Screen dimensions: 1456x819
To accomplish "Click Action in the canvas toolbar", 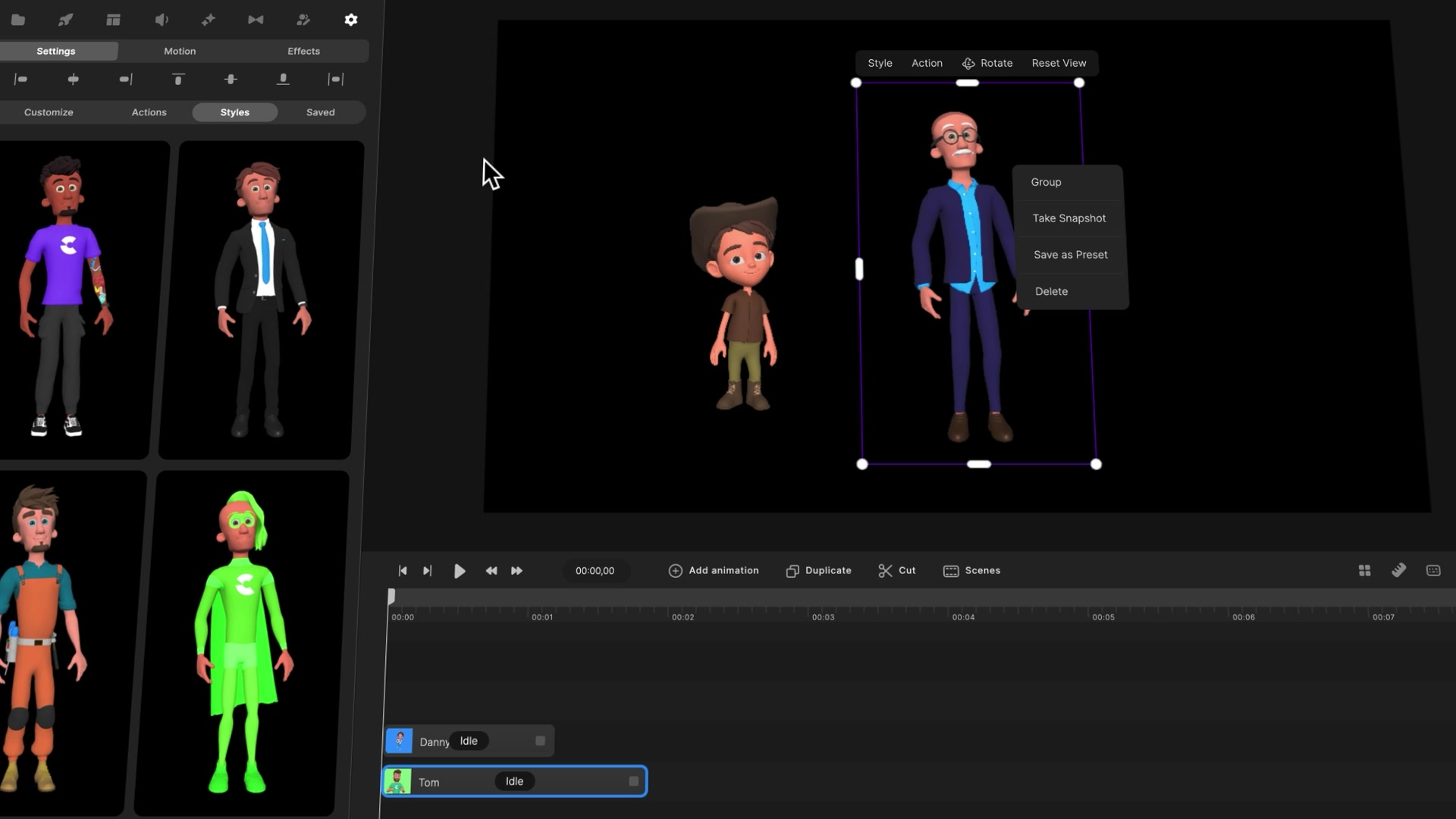I will [x=927, y=63].
